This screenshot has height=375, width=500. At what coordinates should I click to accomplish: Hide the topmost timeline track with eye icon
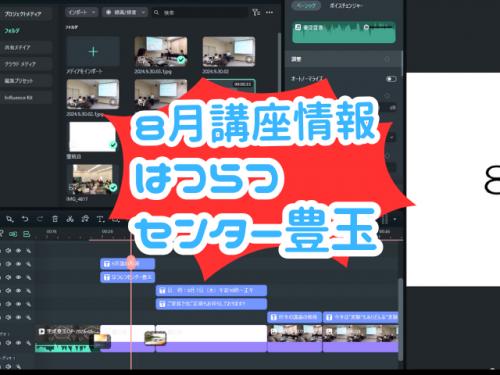[x=18, y=250]
